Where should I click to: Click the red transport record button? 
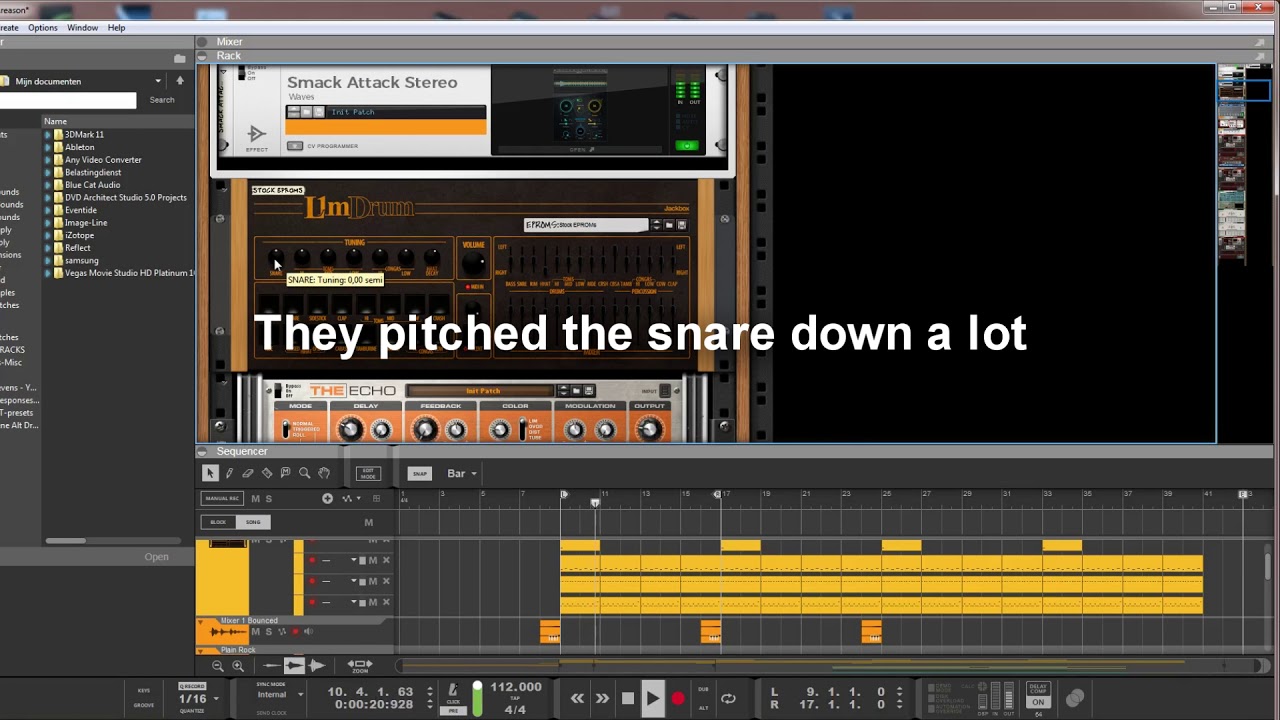click(x=678, y=698)
